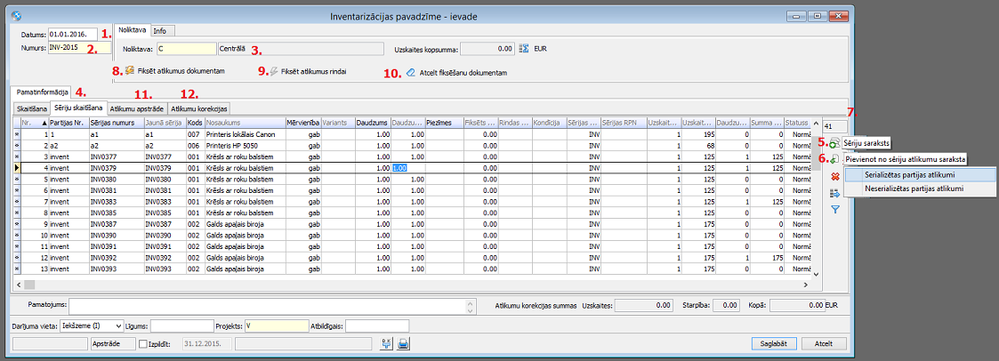Click the red delete row icon
This screenshot has width=999, height=361.
point(835,179)
